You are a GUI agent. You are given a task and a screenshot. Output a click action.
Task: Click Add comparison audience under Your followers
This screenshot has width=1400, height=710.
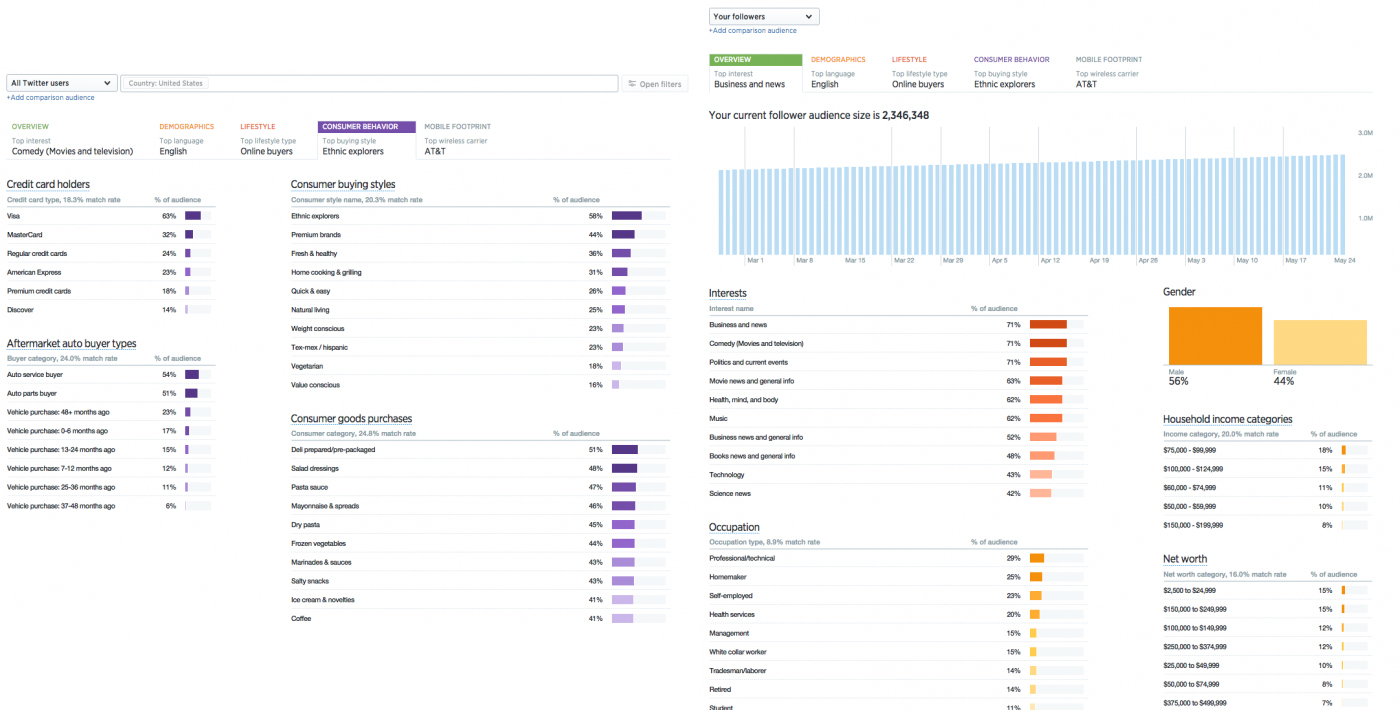tap(753, 31)
